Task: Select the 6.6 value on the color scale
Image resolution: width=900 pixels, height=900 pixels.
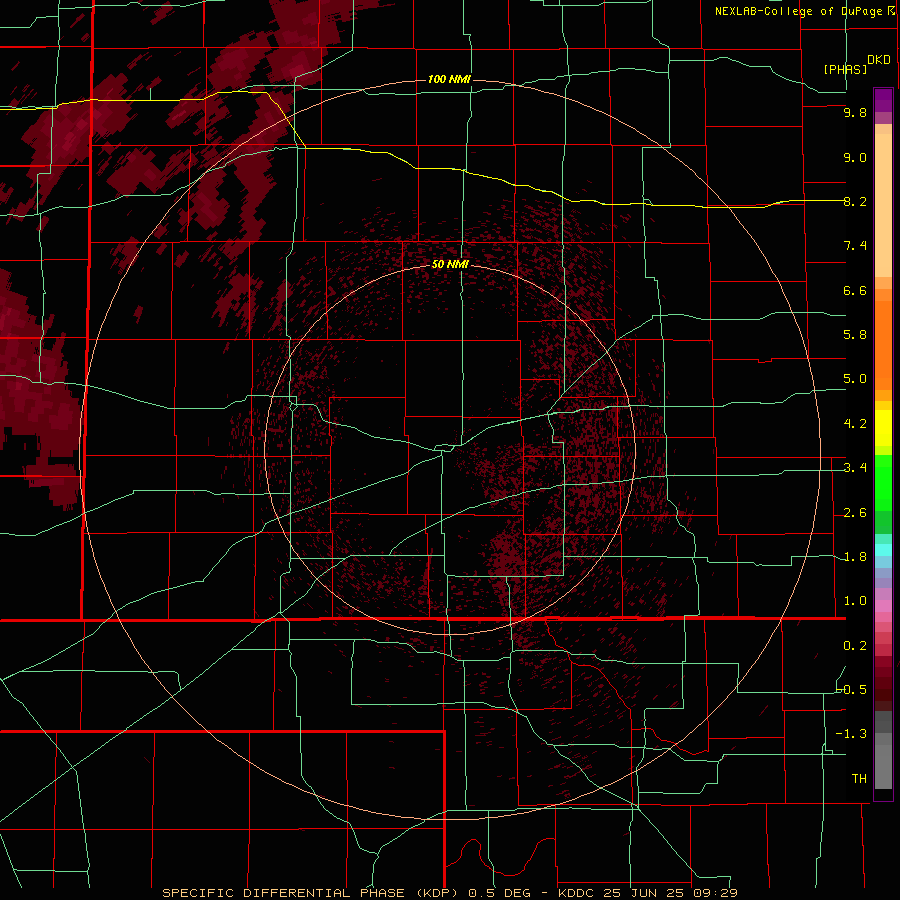Action: pyautogui.click(x=855, y=290)
